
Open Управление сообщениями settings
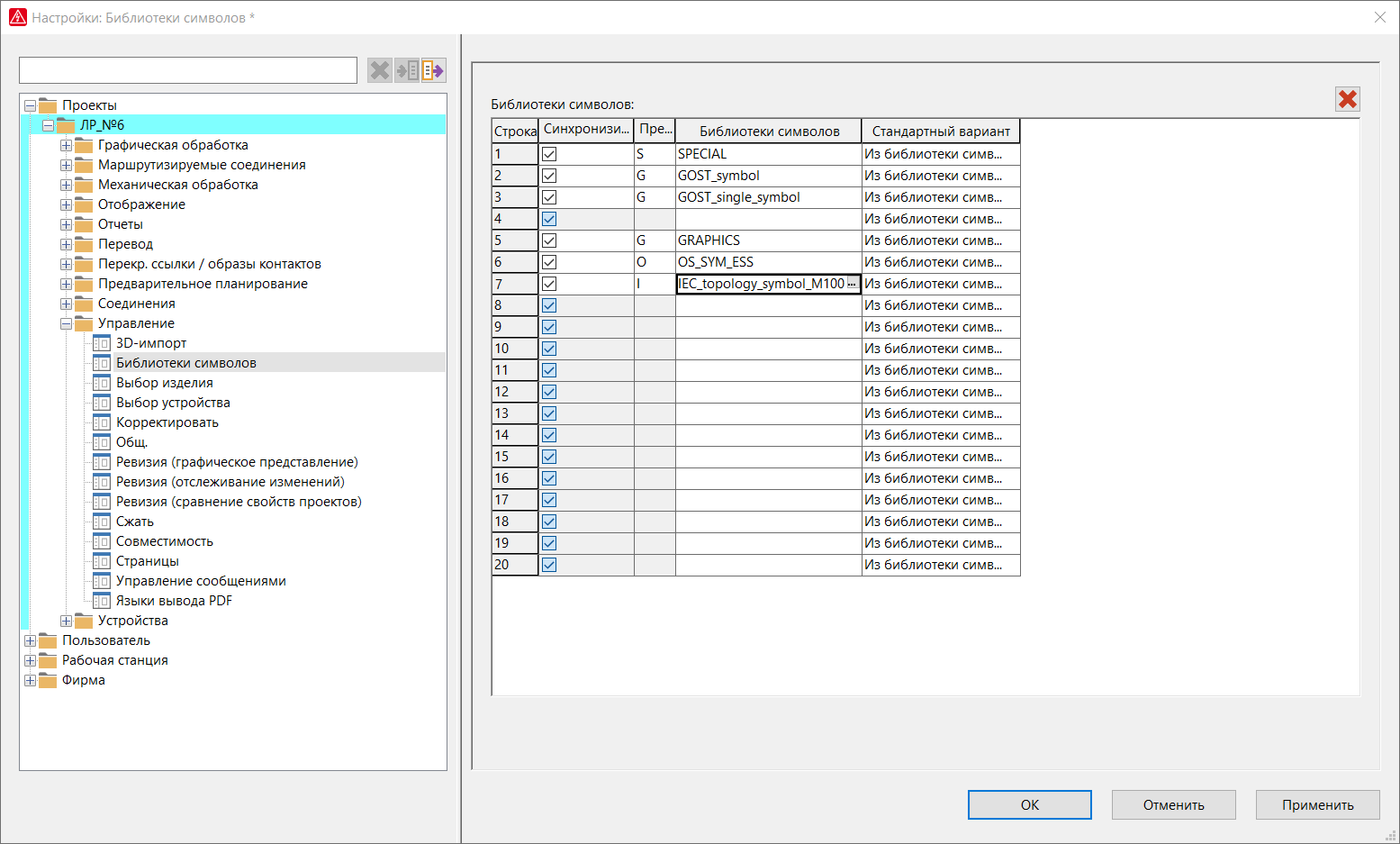tap(201, 581)
